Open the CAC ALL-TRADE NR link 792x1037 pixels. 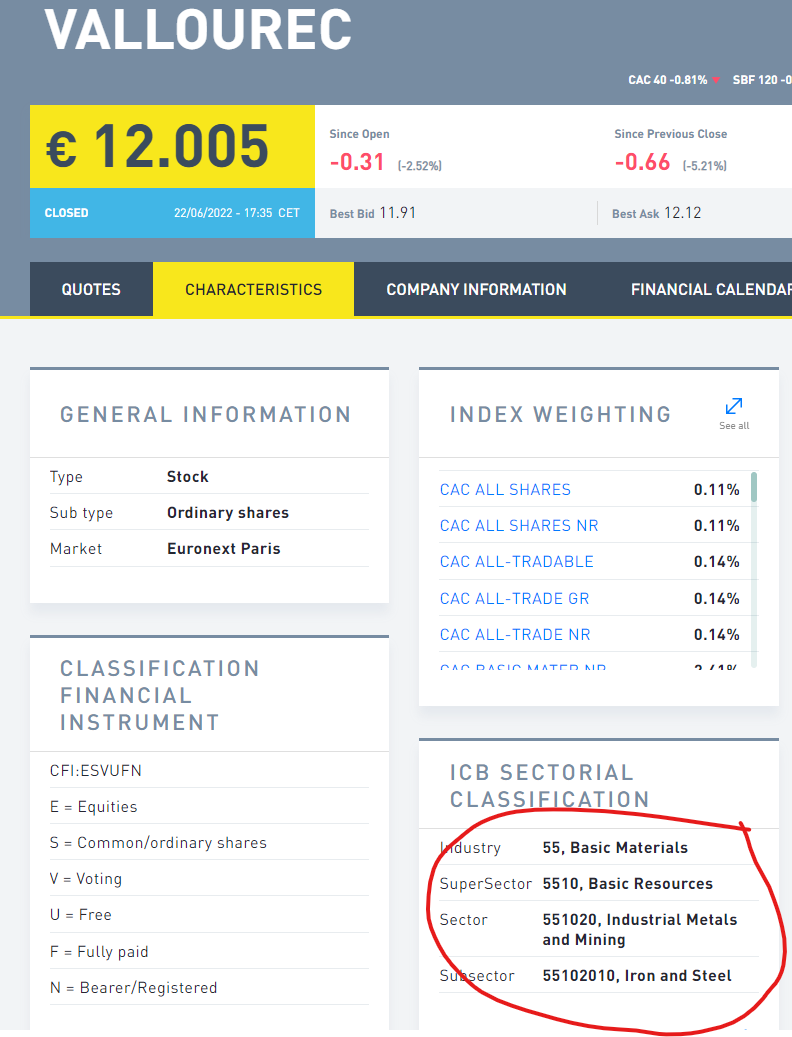(515, 635)
